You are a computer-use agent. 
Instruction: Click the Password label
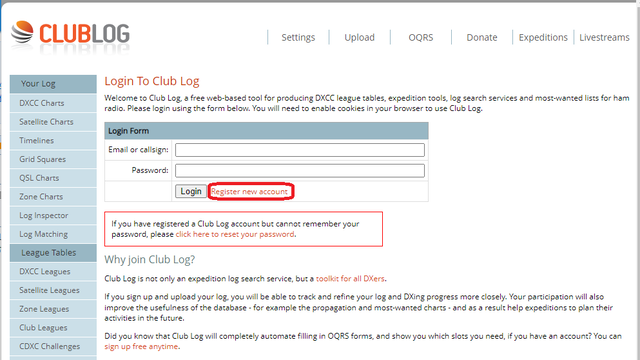pyautogui.click(x=150, y=170)
